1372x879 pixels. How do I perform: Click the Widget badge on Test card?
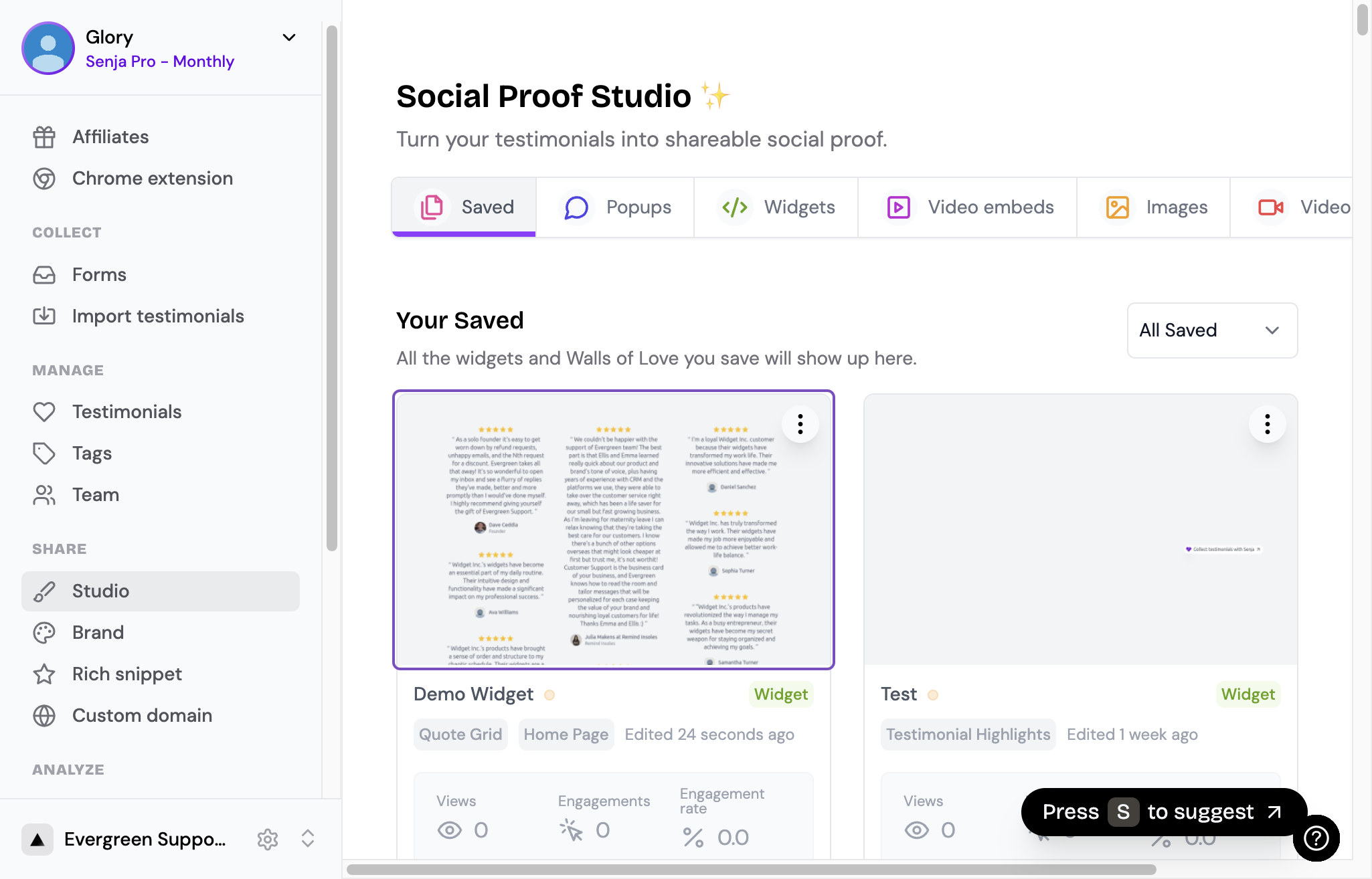pyautogui.click(x=1248, y=694)
